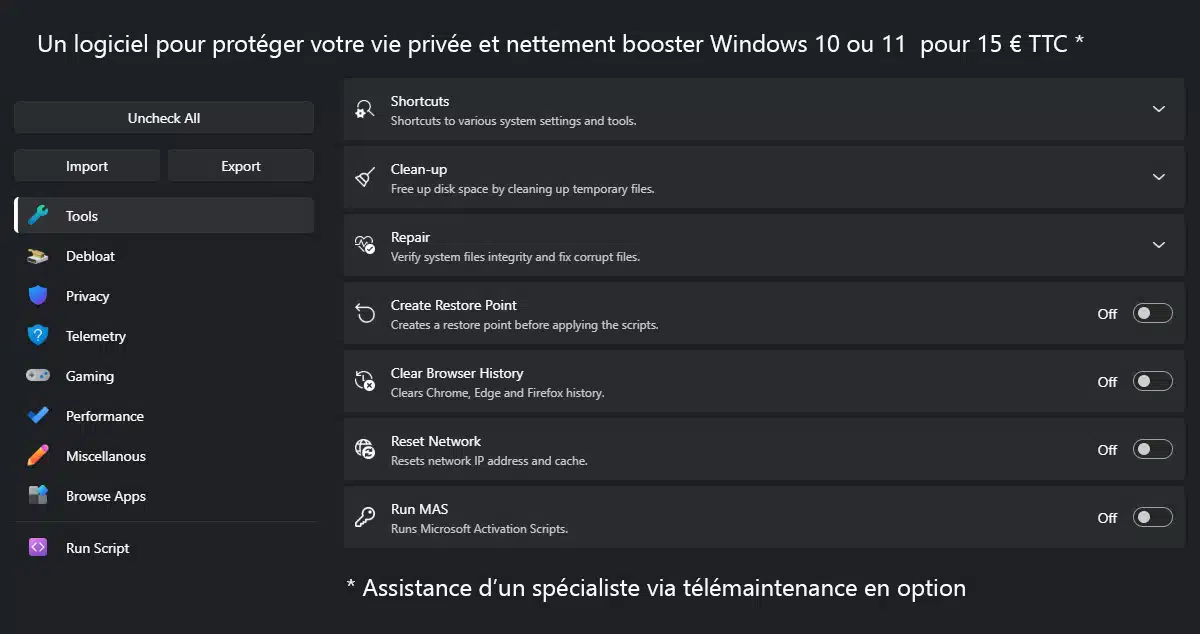Click the Reset Network globe icon
Viewport: 1200px width, 634px height.
click(x=364, y=447)
